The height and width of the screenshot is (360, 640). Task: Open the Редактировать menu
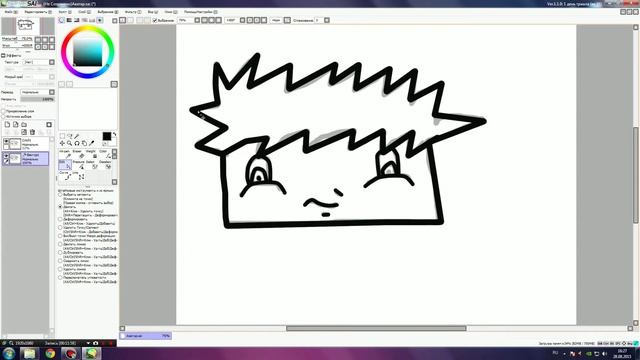tap(38, 12)
